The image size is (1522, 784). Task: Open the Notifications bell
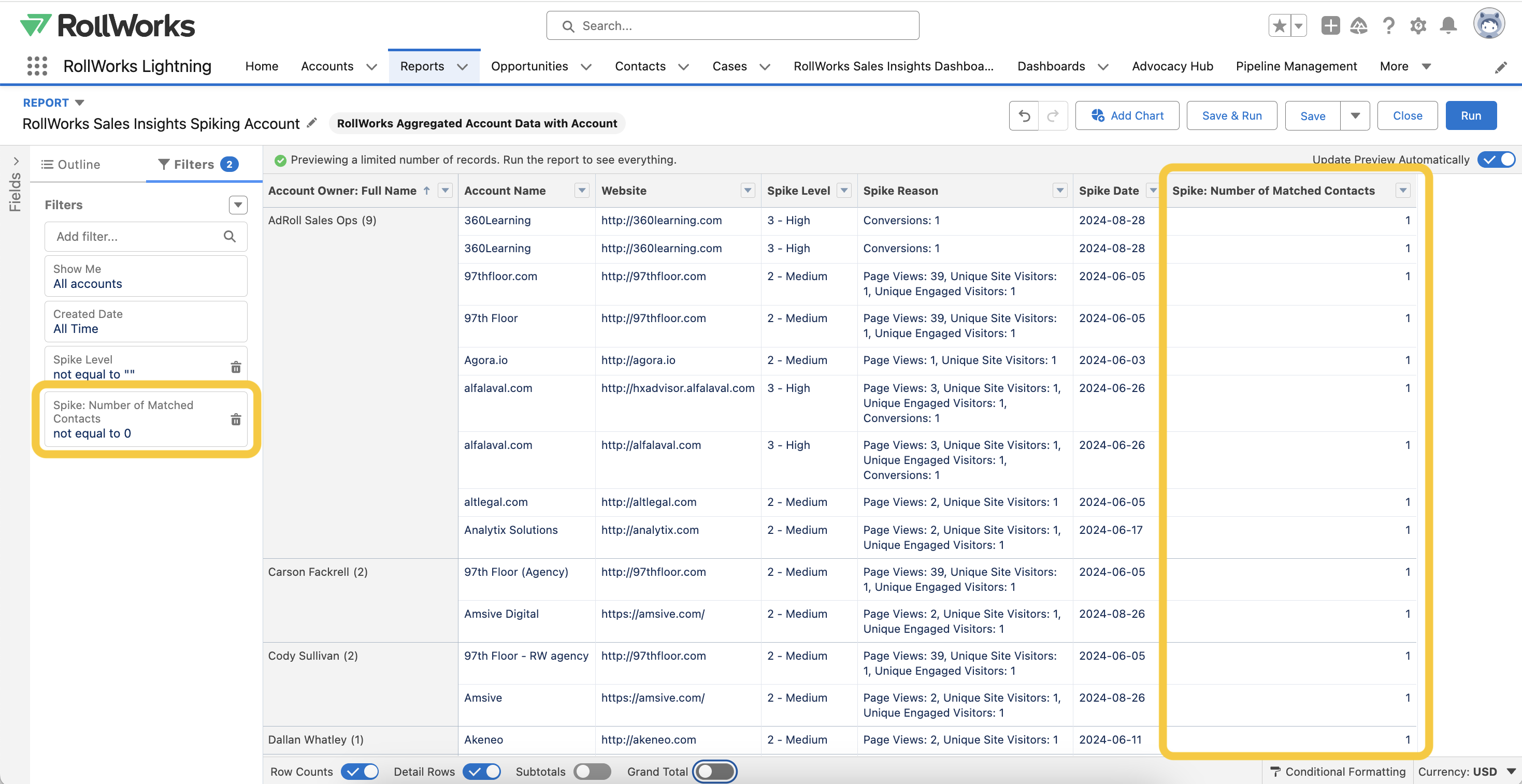click(1448, 25)
